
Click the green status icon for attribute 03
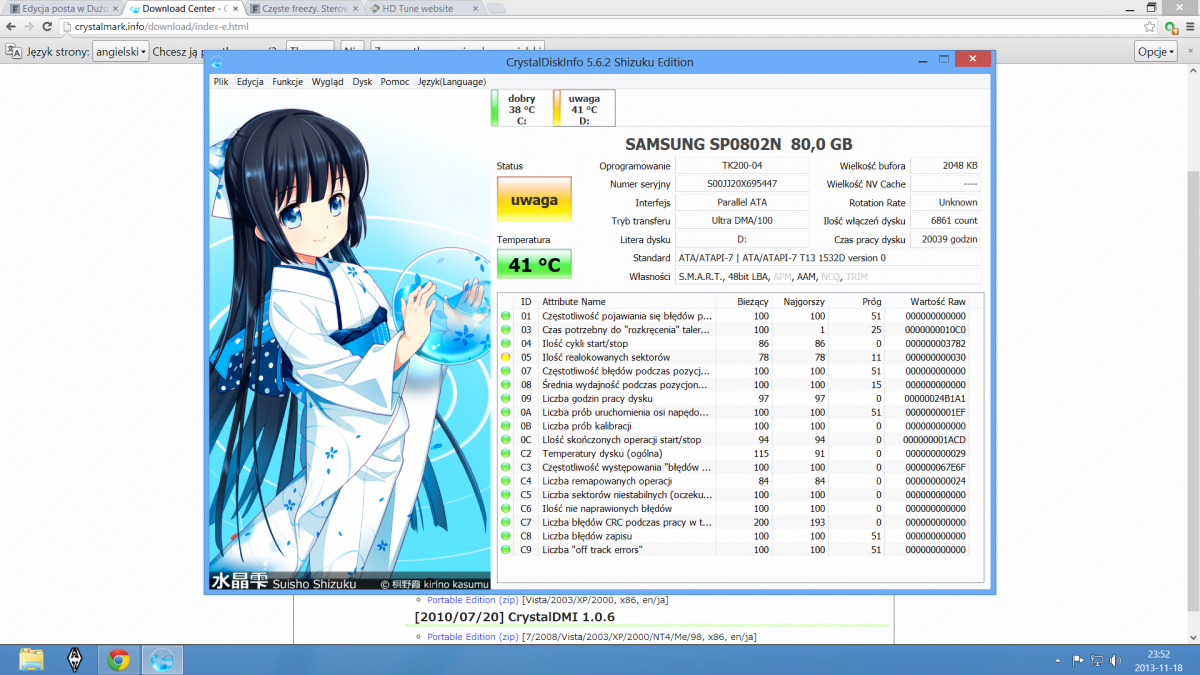pos(506,329)
